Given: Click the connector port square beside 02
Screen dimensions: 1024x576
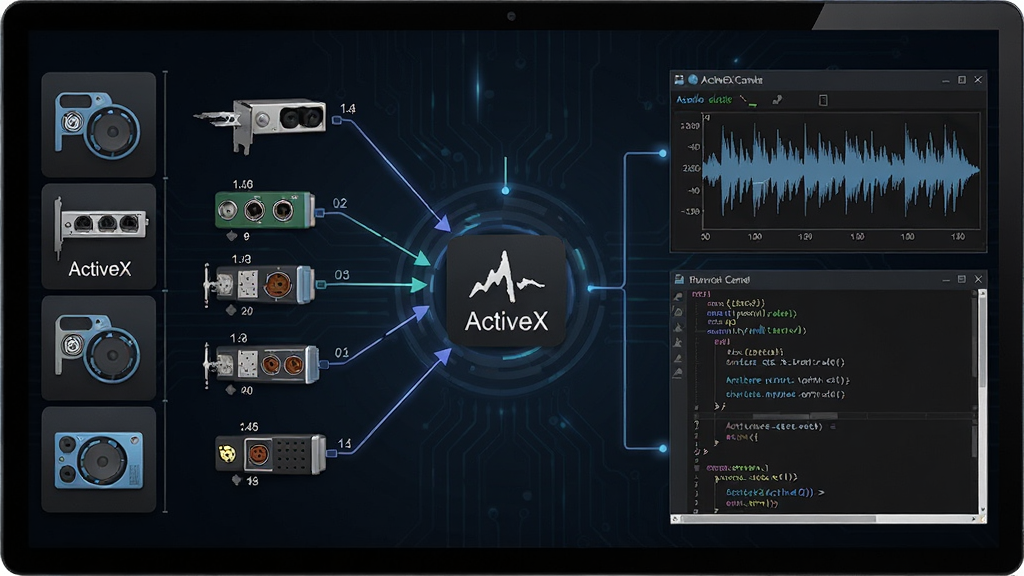Looking at the screenshot, I should (x=320, y=213).
